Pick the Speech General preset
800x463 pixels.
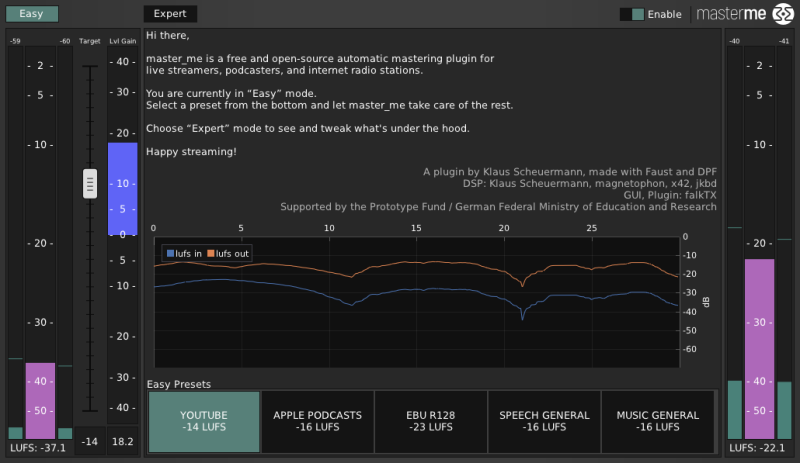click(544, 422)
